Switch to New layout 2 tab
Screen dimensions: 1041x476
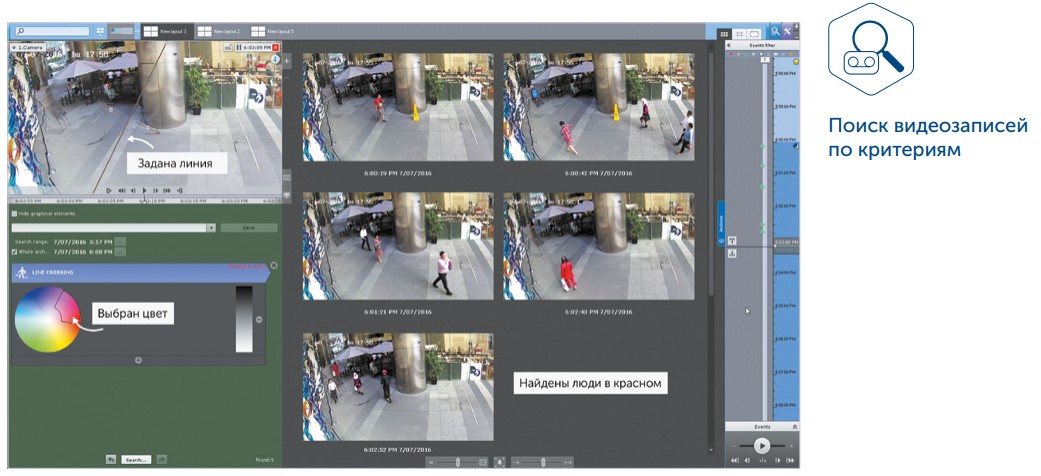tap(220, 31)
